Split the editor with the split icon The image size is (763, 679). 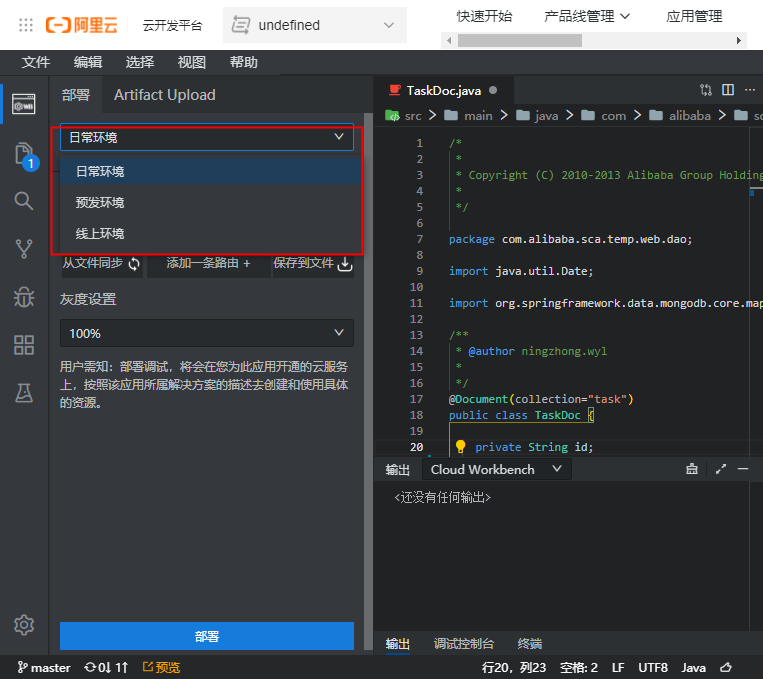point(728,90)
